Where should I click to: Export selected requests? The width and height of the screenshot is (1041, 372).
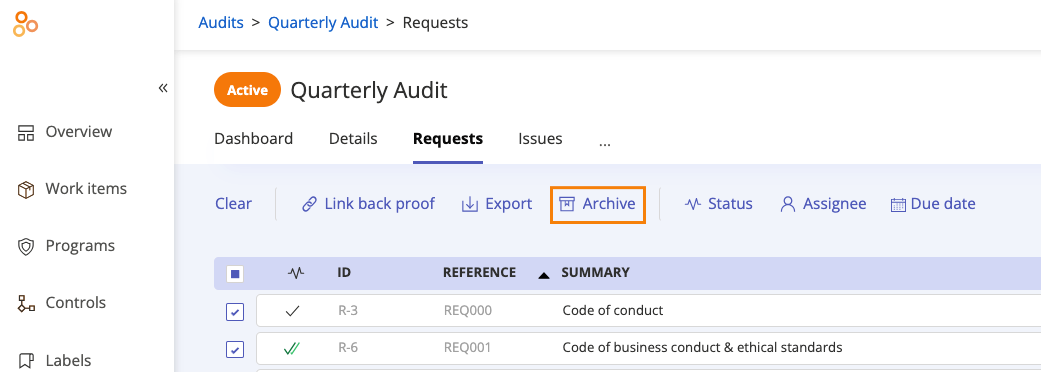click(497, 204)
